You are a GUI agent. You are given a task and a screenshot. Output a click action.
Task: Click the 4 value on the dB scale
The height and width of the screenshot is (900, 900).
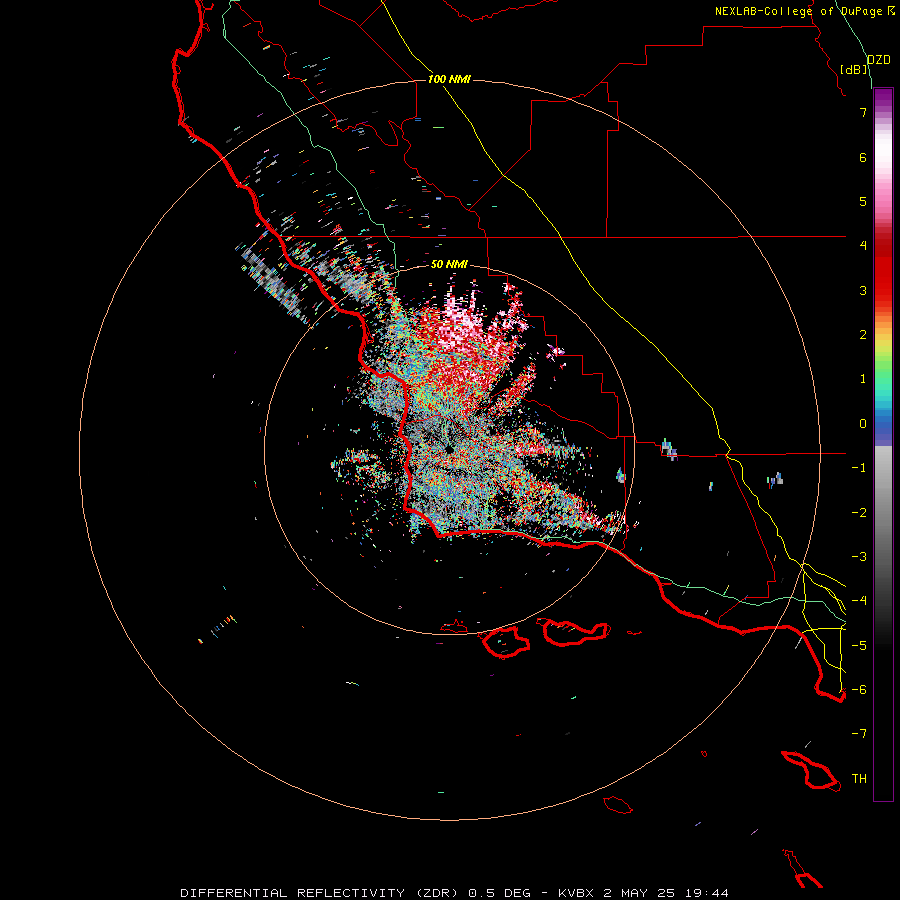click(863, 246)
